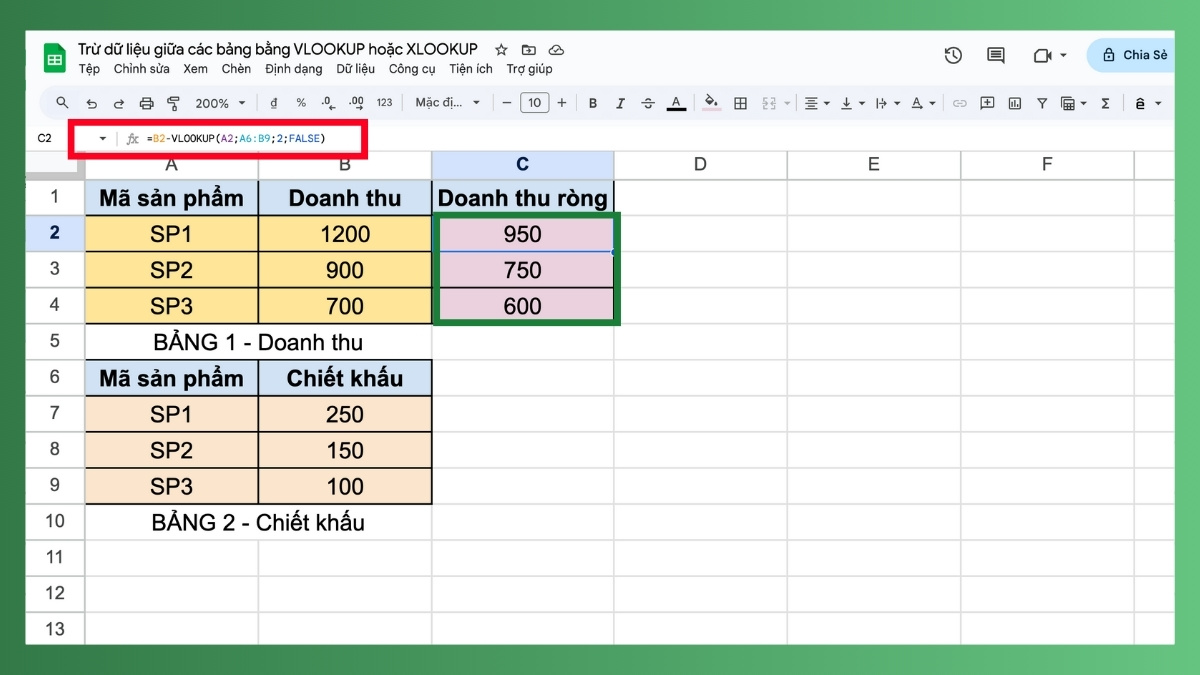Open the Functions (Σ) menu icon
Viewport: 1200px width, 675px height.
[1105, 103]
